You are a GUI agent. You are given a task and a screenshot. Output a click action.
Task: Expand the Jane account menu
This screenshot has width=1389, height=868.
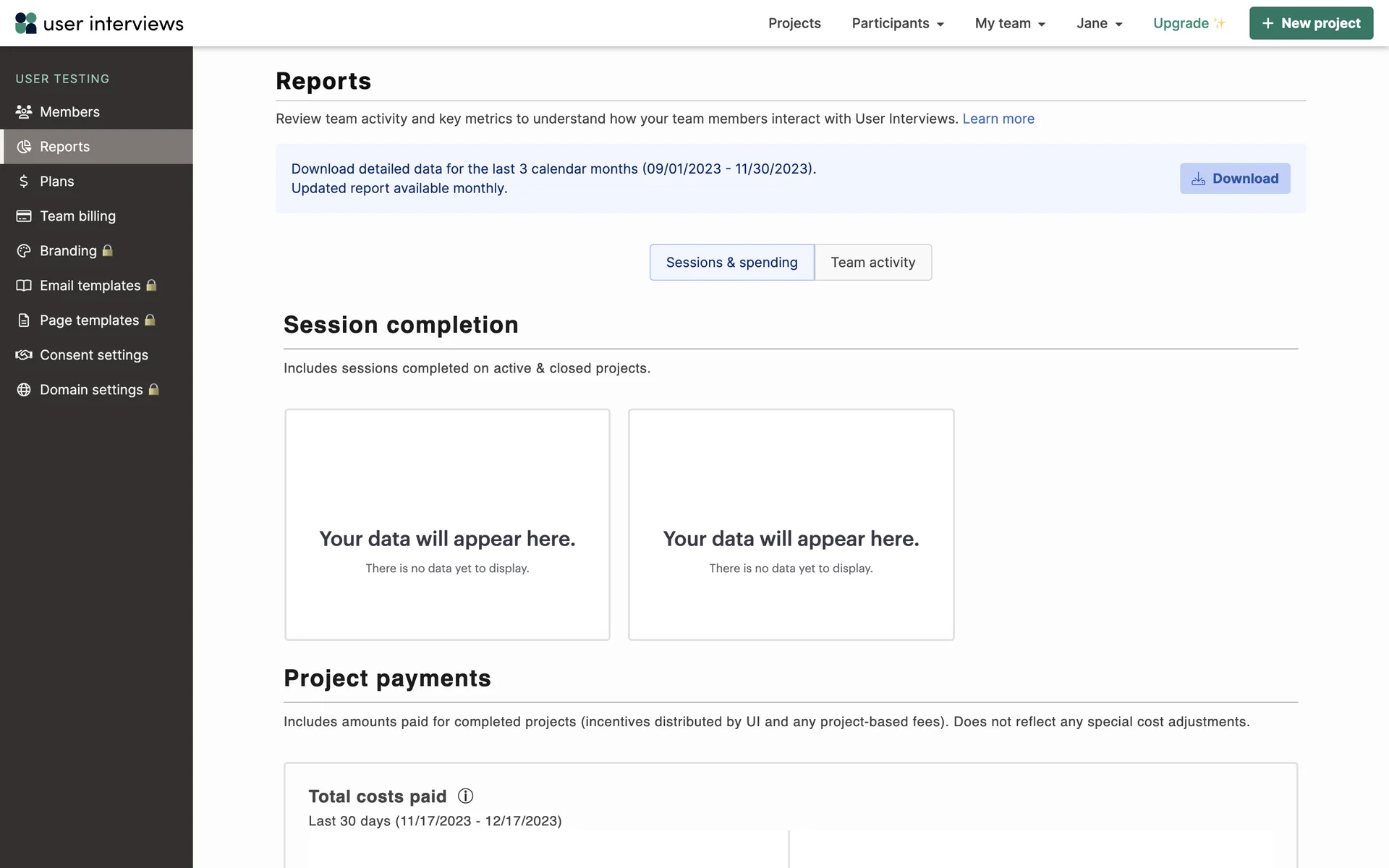1099,23
